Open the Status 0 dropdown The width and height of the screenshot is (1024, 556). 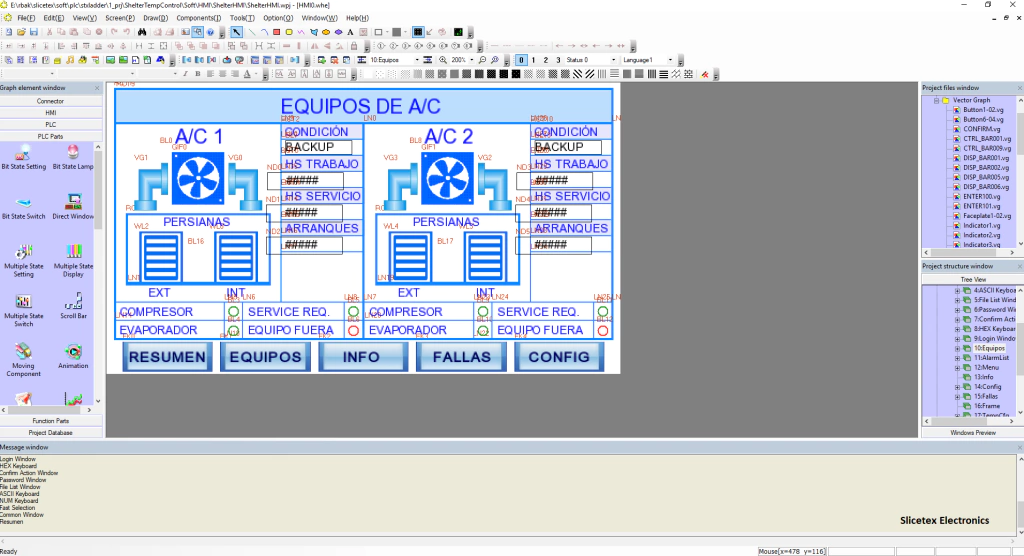point(613,60)
